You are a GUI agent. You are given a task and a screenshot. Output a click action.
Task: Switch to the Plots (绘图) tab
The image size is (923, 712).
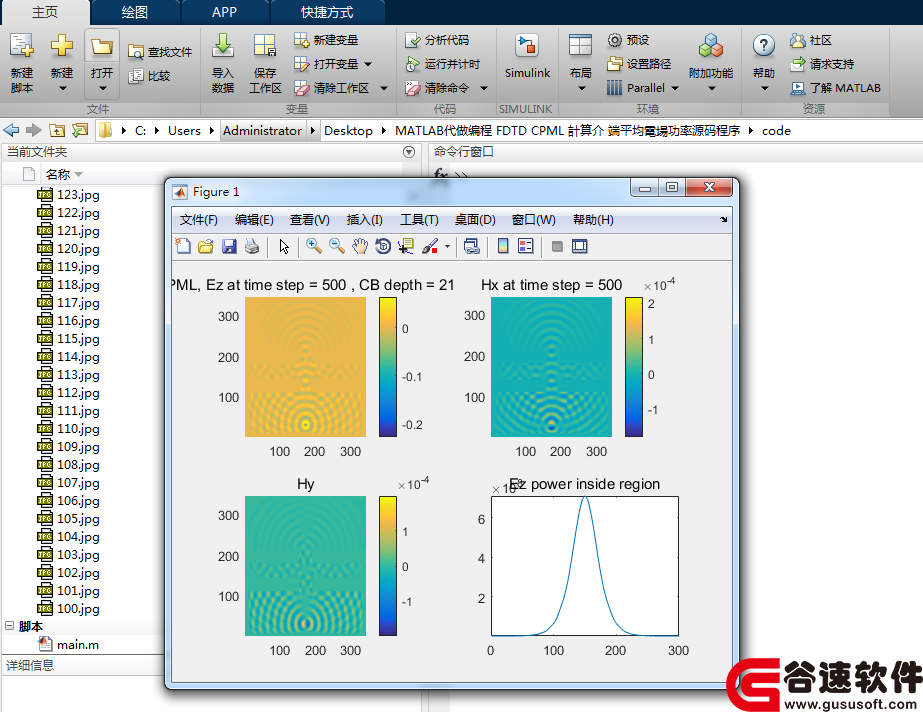pyautogui.click(x=135, y=12)
